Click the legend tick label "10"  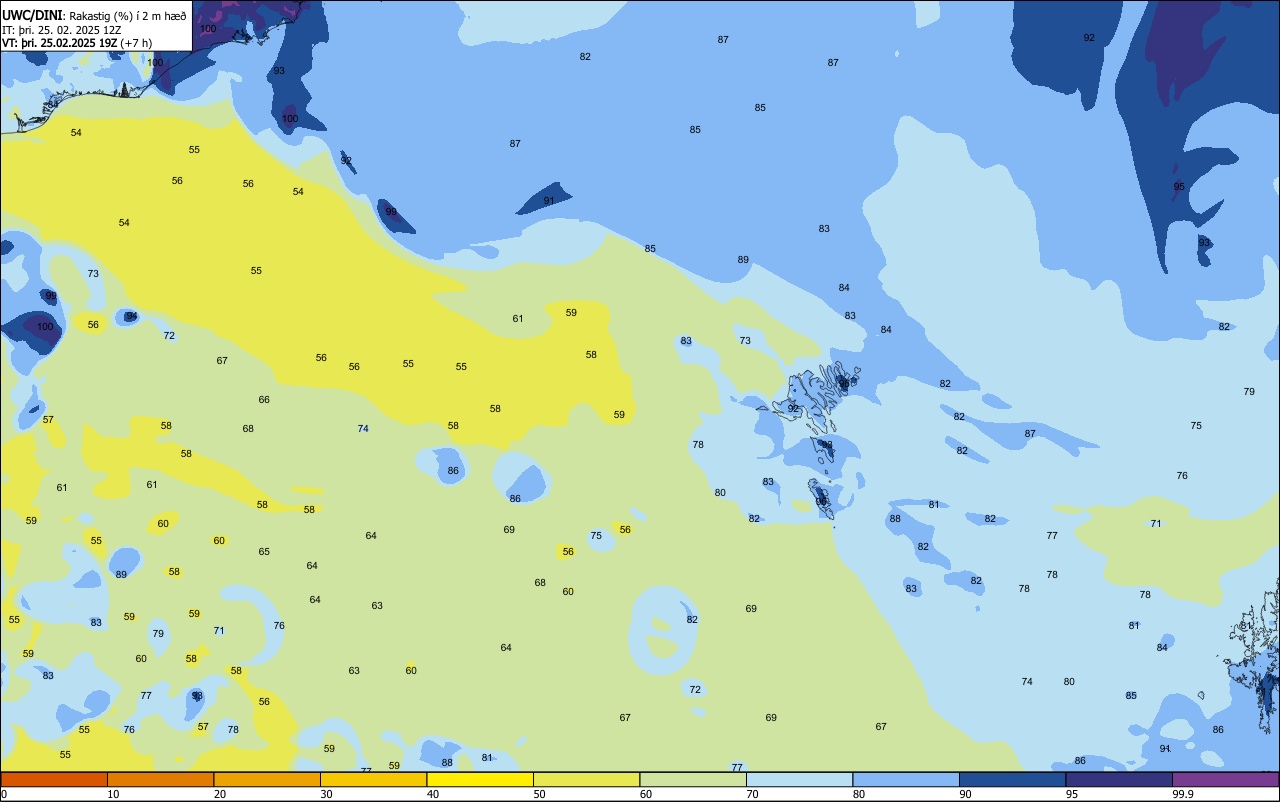113,794
